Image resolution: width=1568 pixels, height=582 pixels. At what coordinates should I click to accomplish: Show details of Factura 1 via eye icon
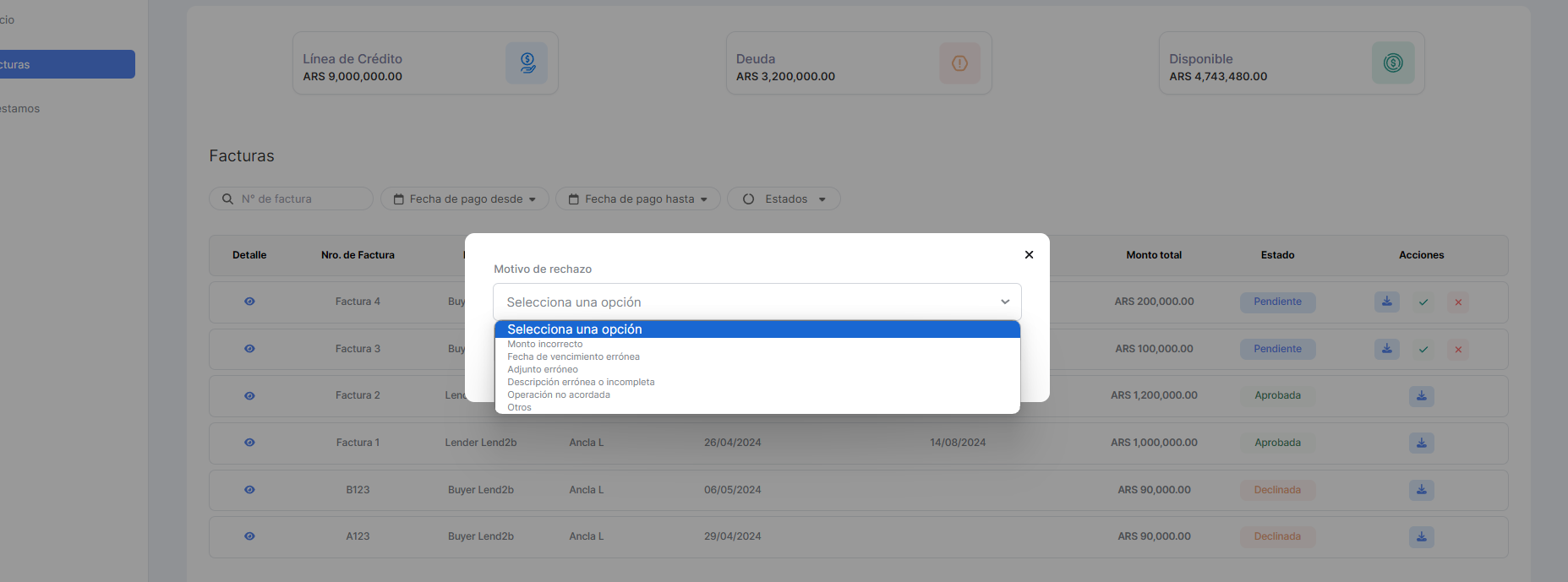(x=249, y=443)
